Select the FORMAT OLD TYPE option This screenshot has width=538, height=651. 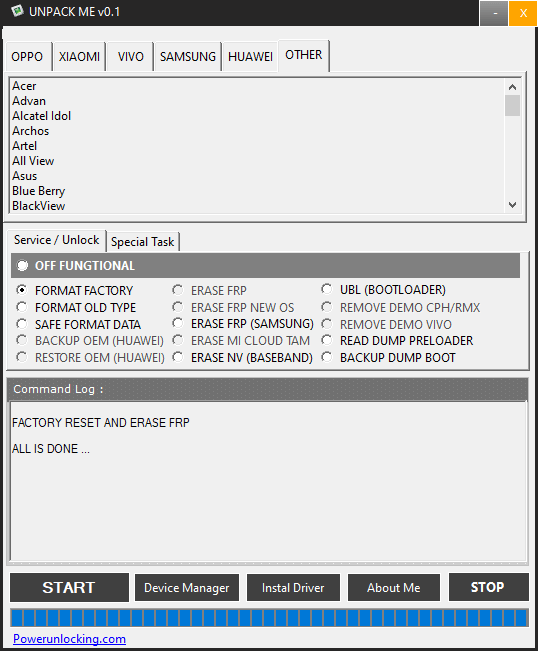point(22,307)
